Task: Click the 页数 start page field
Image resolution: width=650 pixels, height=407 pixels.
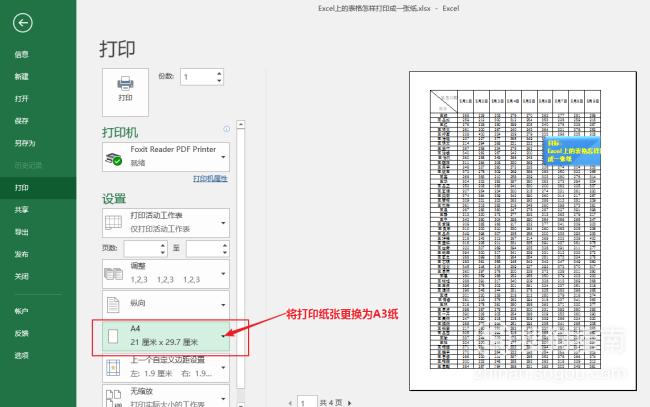Action: pyautogui.click(x=141, y=249)
